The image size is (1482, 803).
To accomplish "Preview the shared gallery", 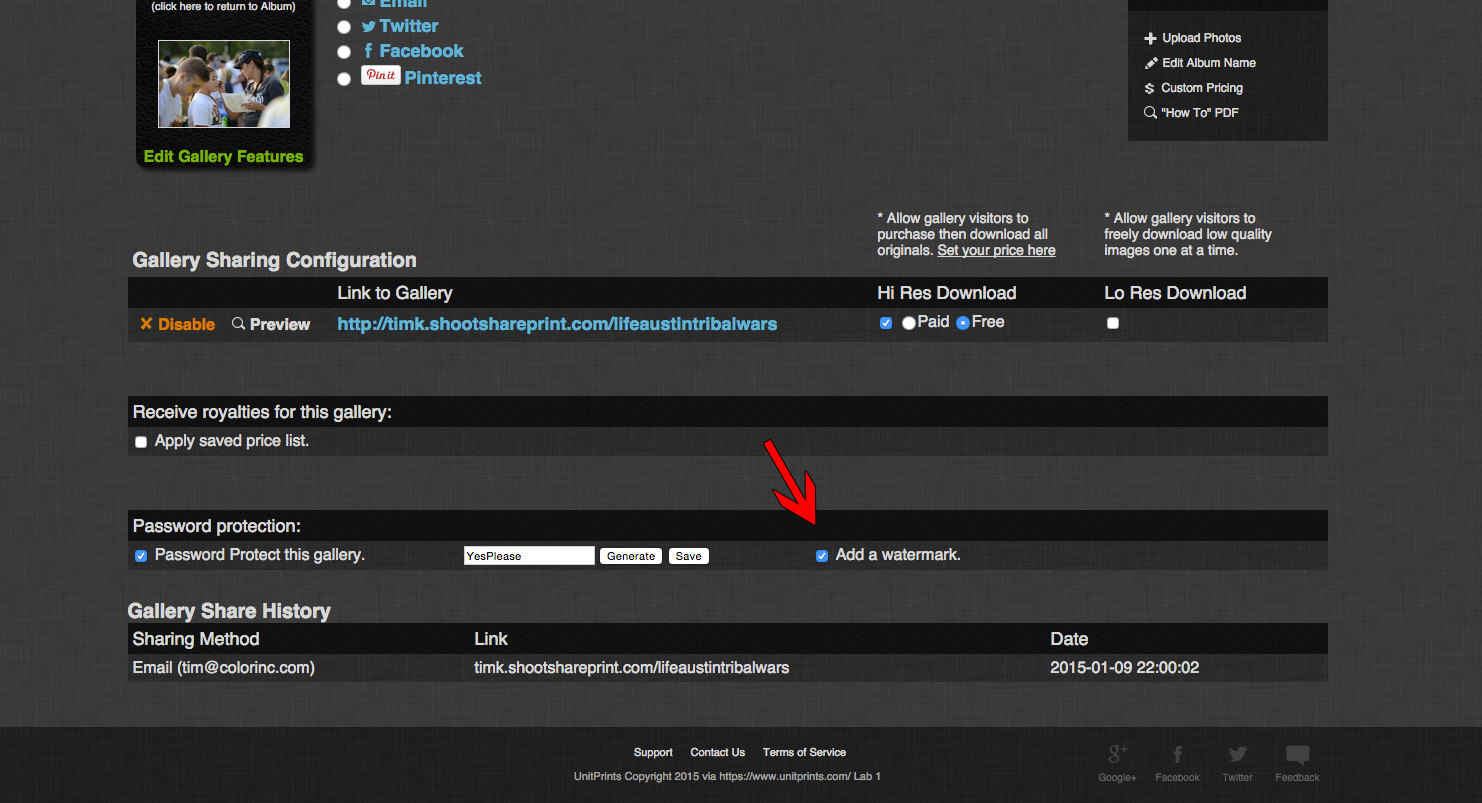I will [271, 324].
